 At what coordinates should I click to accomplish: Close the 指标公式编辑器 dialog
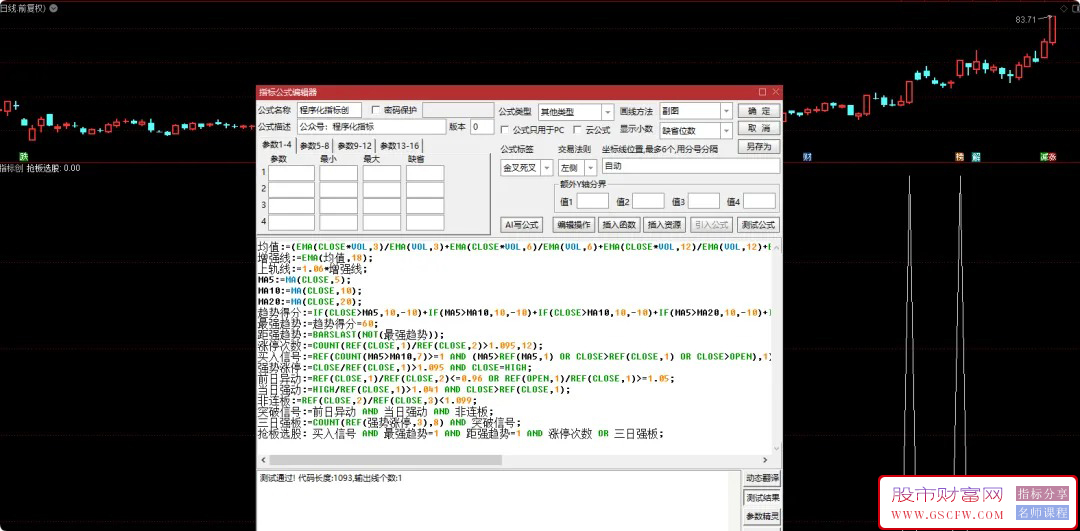(776, 92)
